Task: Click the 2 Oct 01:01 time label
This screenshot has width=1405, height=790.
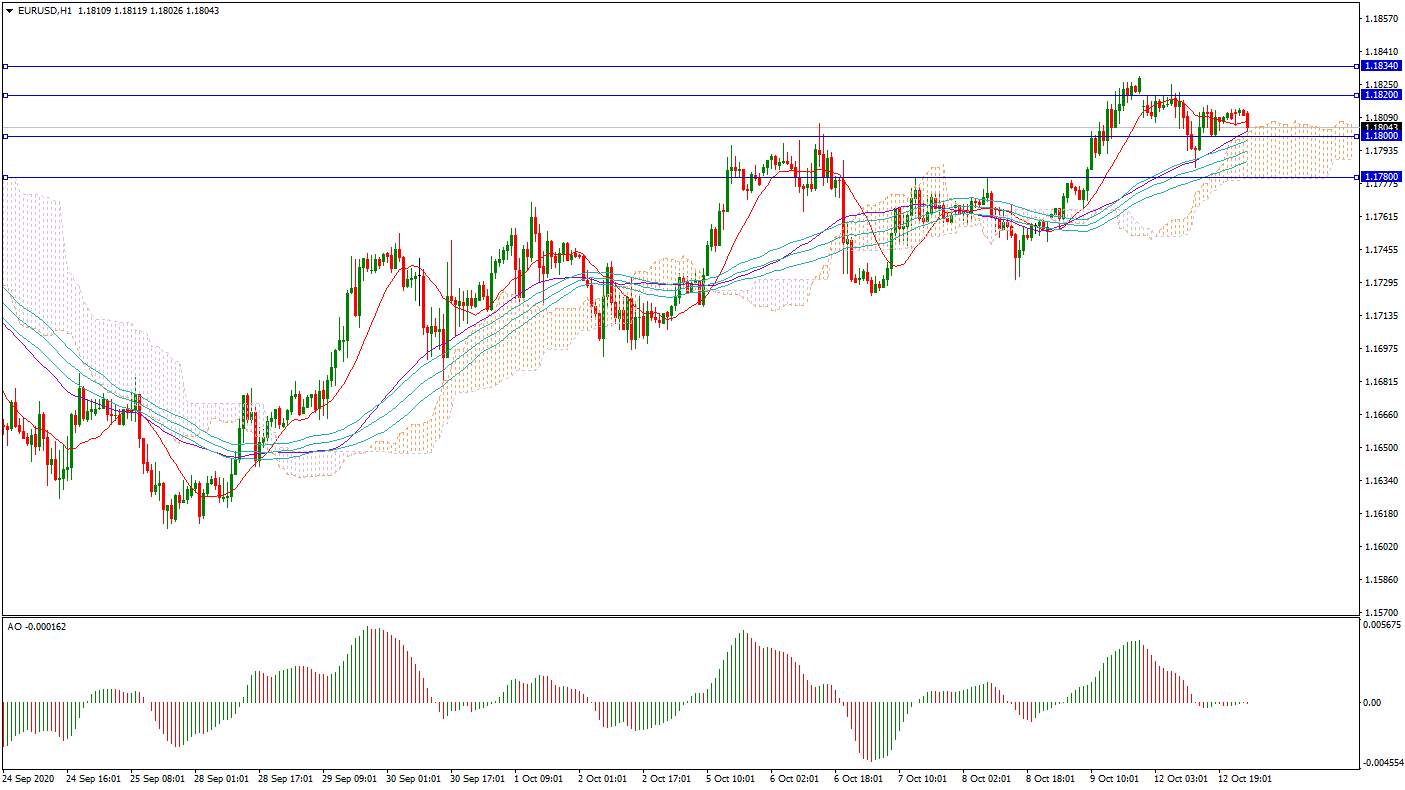Action: 604,778
